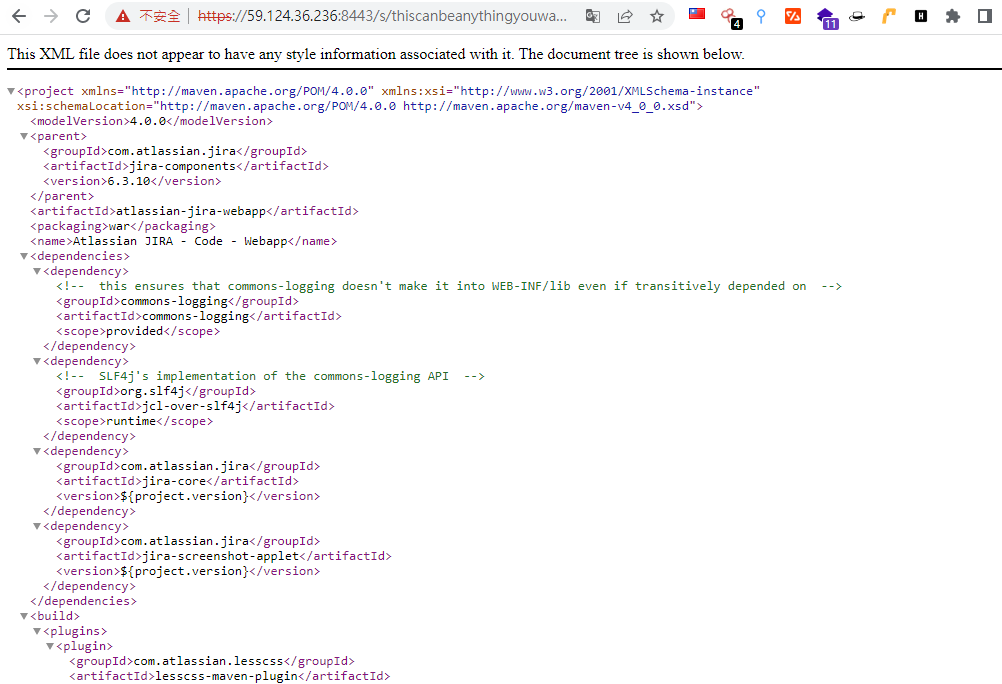Click the jcl-over-slf4j artifactId line
Screen dimensions: 1002x684
click(195, 407)
